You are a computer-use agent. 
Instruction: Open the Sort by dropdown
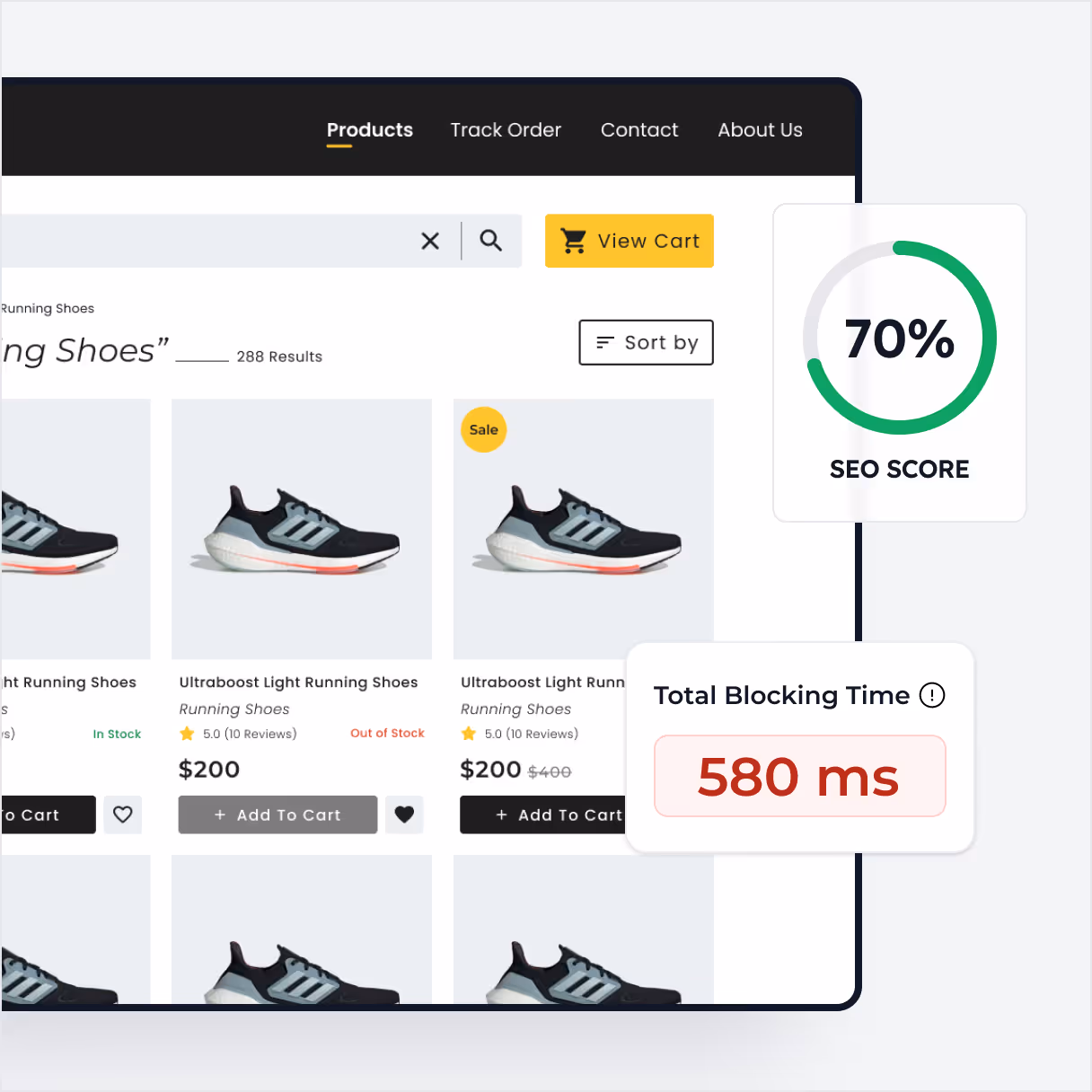click(x=646, y=342)
